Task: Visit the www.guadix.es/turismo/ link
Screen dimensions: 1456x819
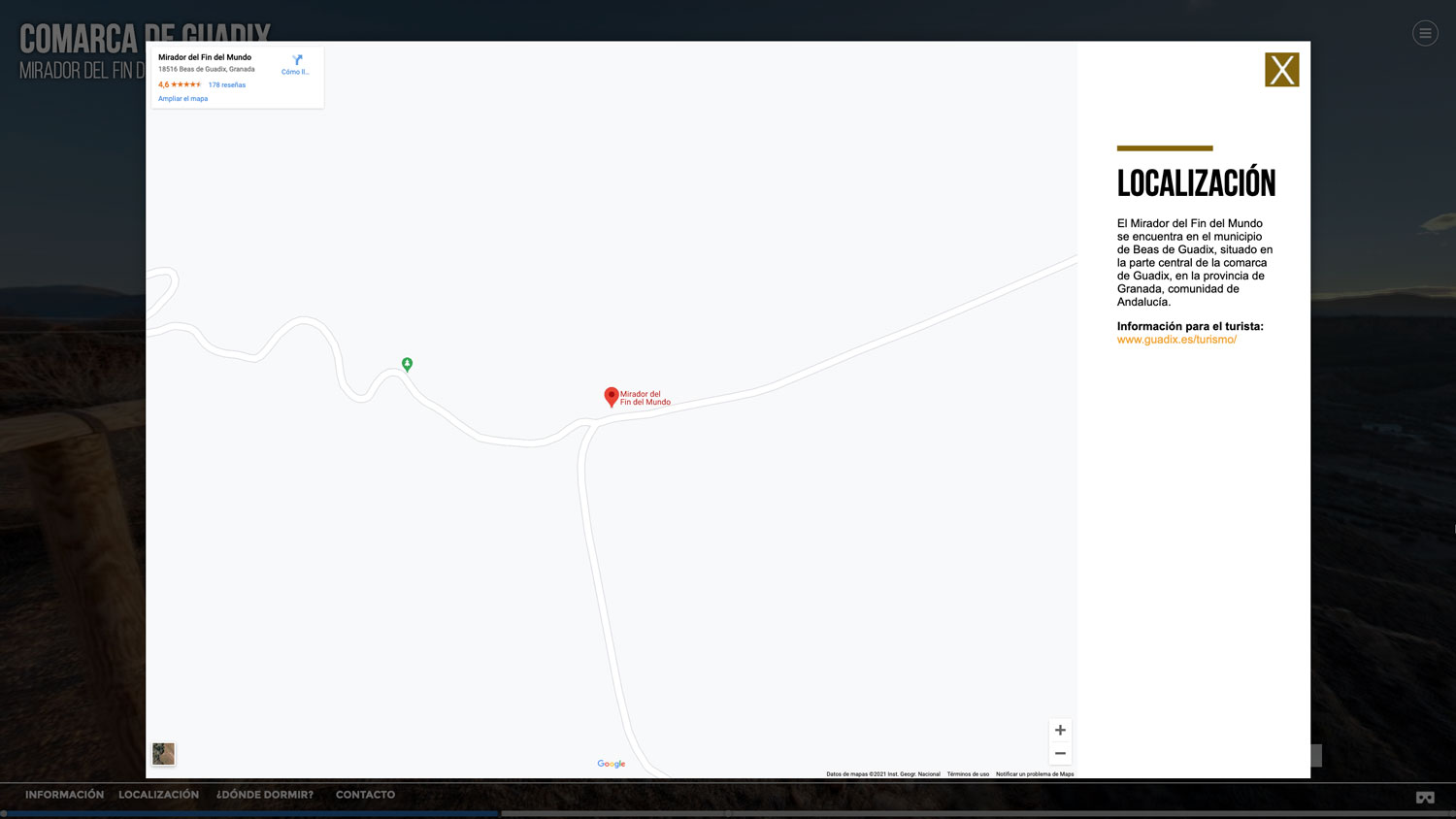Action: click(x=1176, y=340)
